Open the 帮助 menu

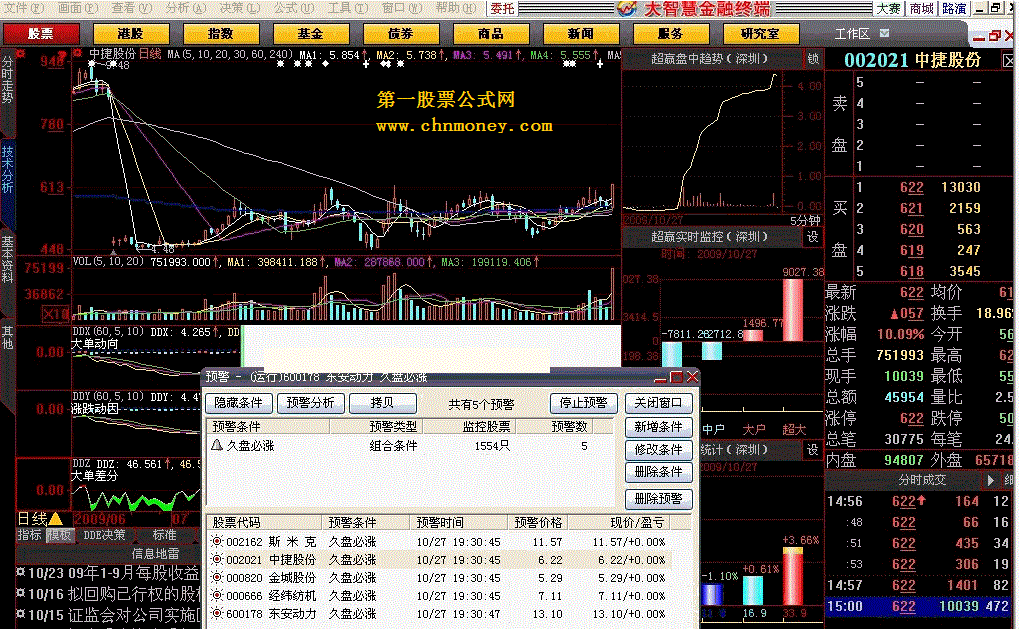(455, 8)
